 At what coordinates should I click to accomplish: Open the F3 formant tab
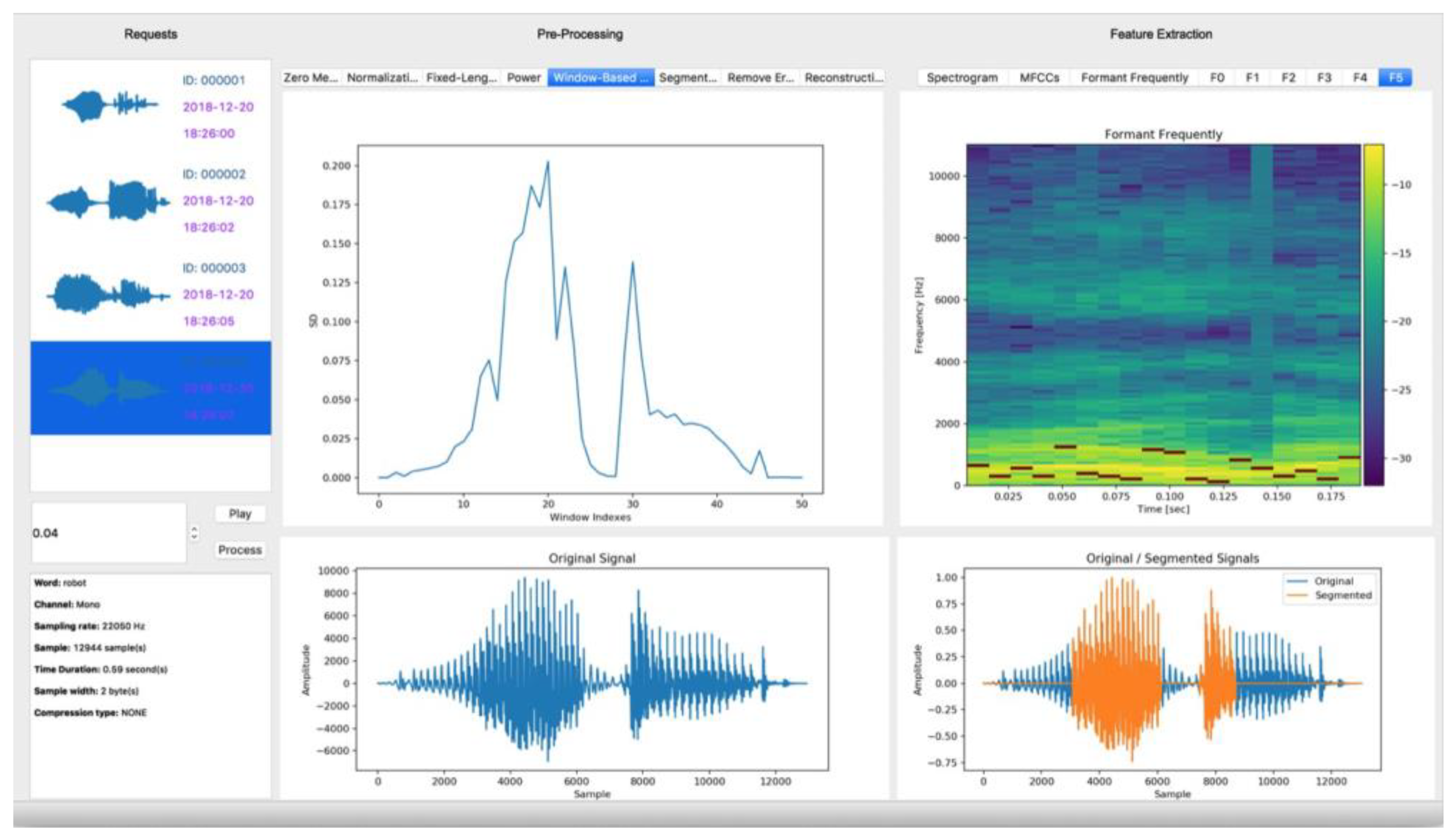[1324, 77]
